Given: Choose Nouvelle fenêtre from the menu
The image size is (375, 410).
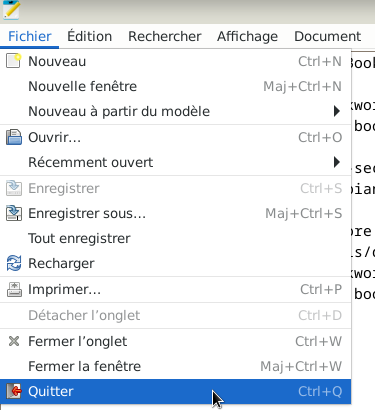Looking at the screenshot, I should coord(176,86).
